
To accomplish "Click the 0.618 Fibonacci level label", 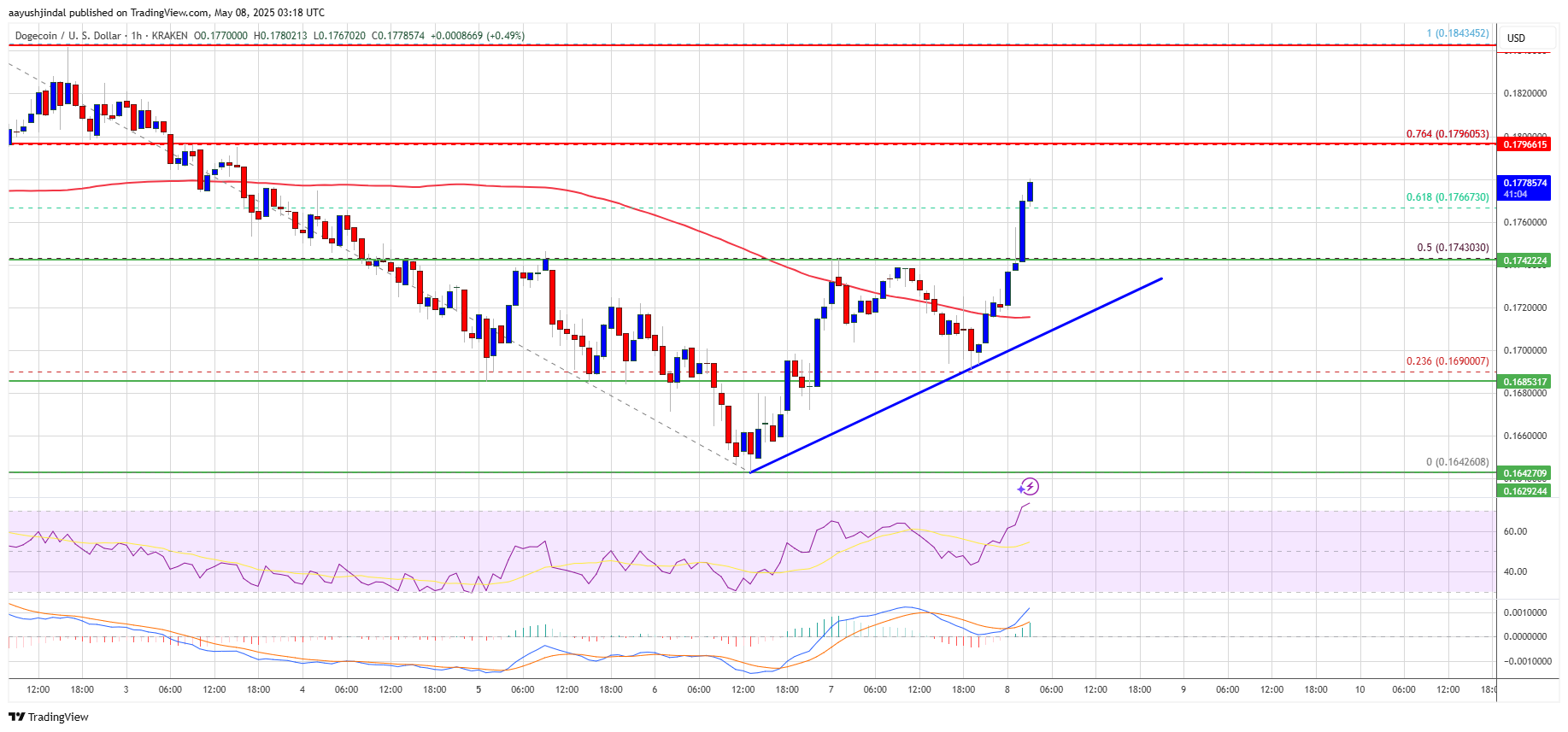I will (1447, 197).
